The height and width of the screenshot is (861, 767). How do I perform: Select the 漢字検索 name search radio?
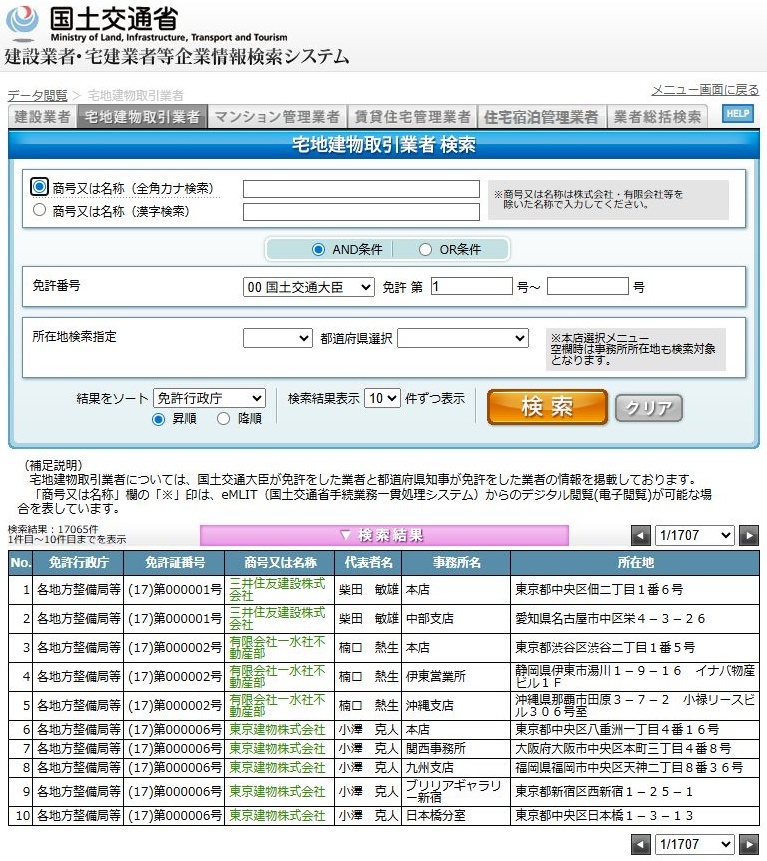coord(40,211)
